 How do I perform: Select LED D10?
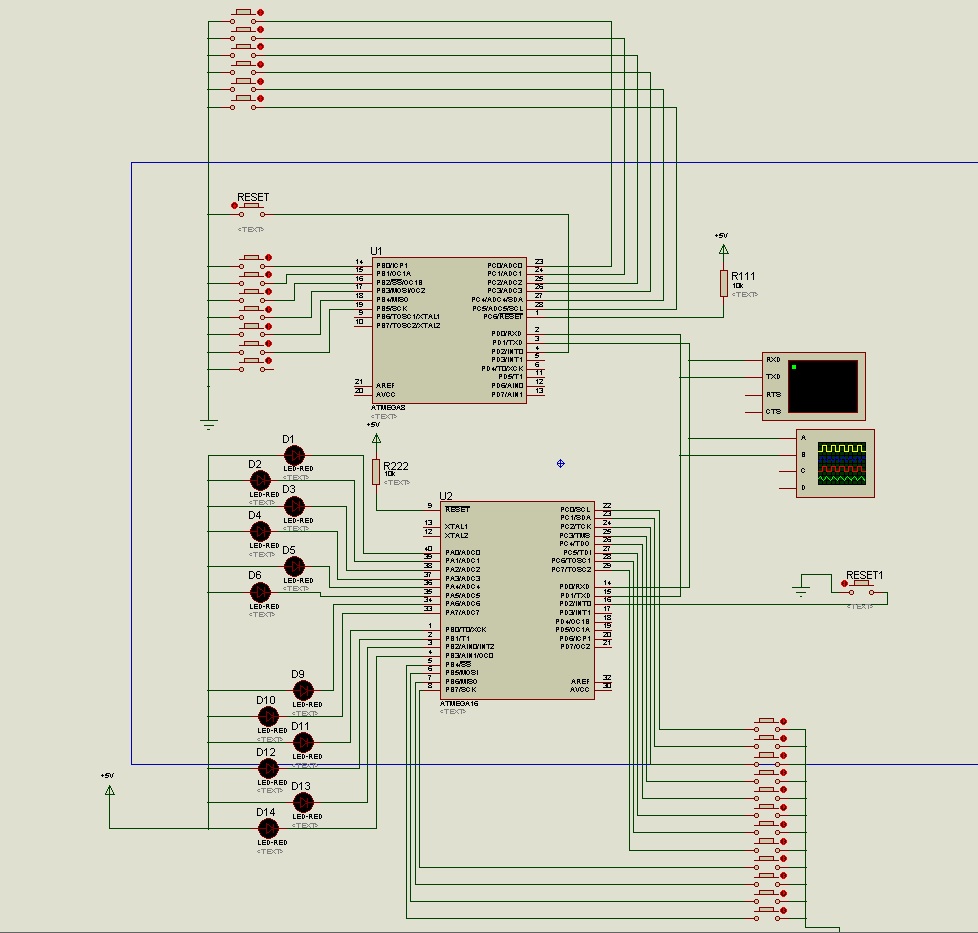pyautogui.click(x=268, y=717)
